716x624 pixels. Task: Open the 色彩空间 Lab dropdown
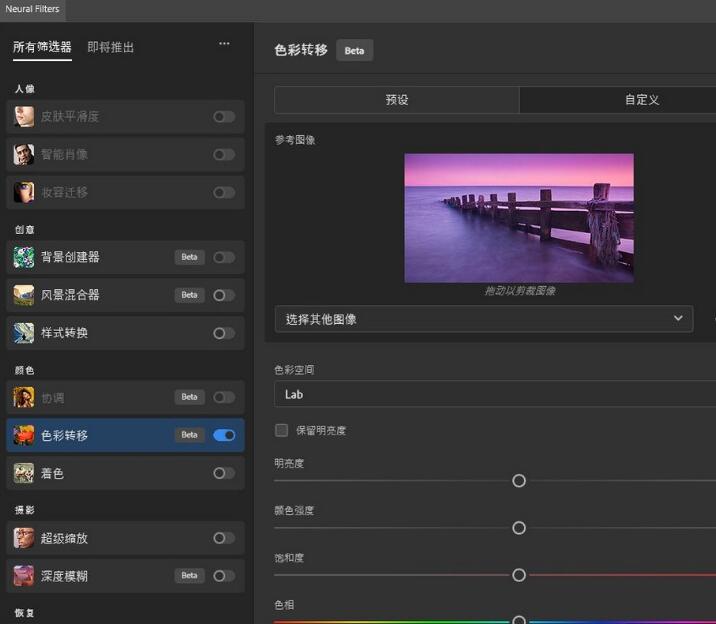pos(495,394)
